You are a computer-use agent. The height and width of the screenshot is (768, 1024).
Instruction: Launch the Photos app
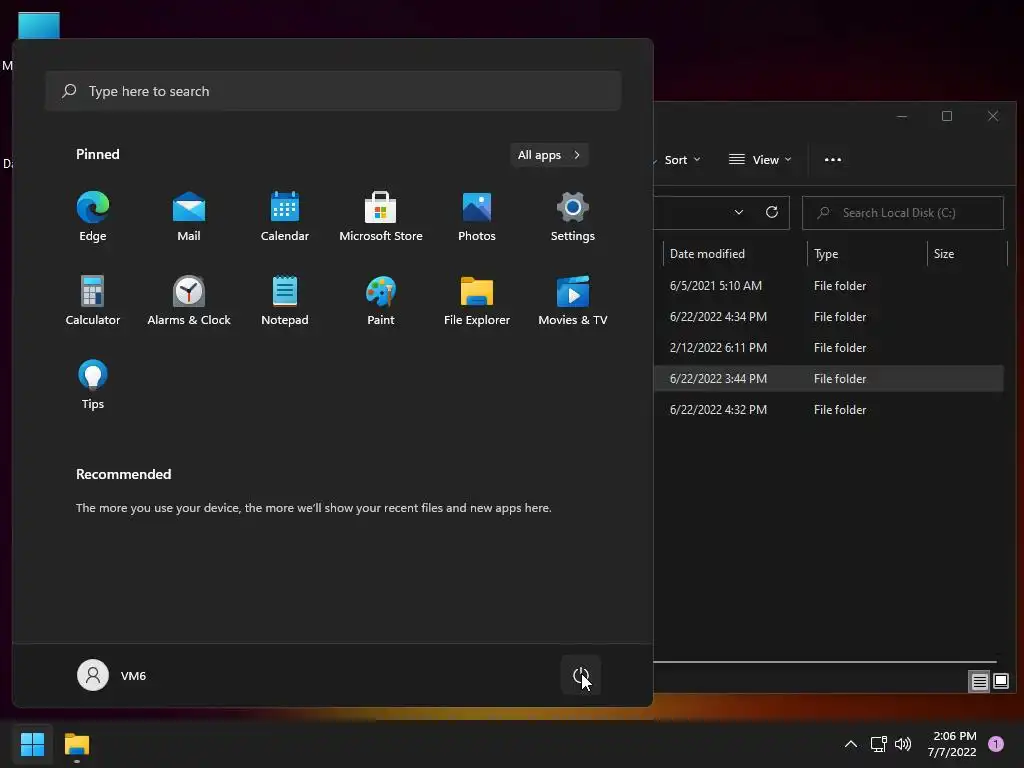tap(477, 216)
